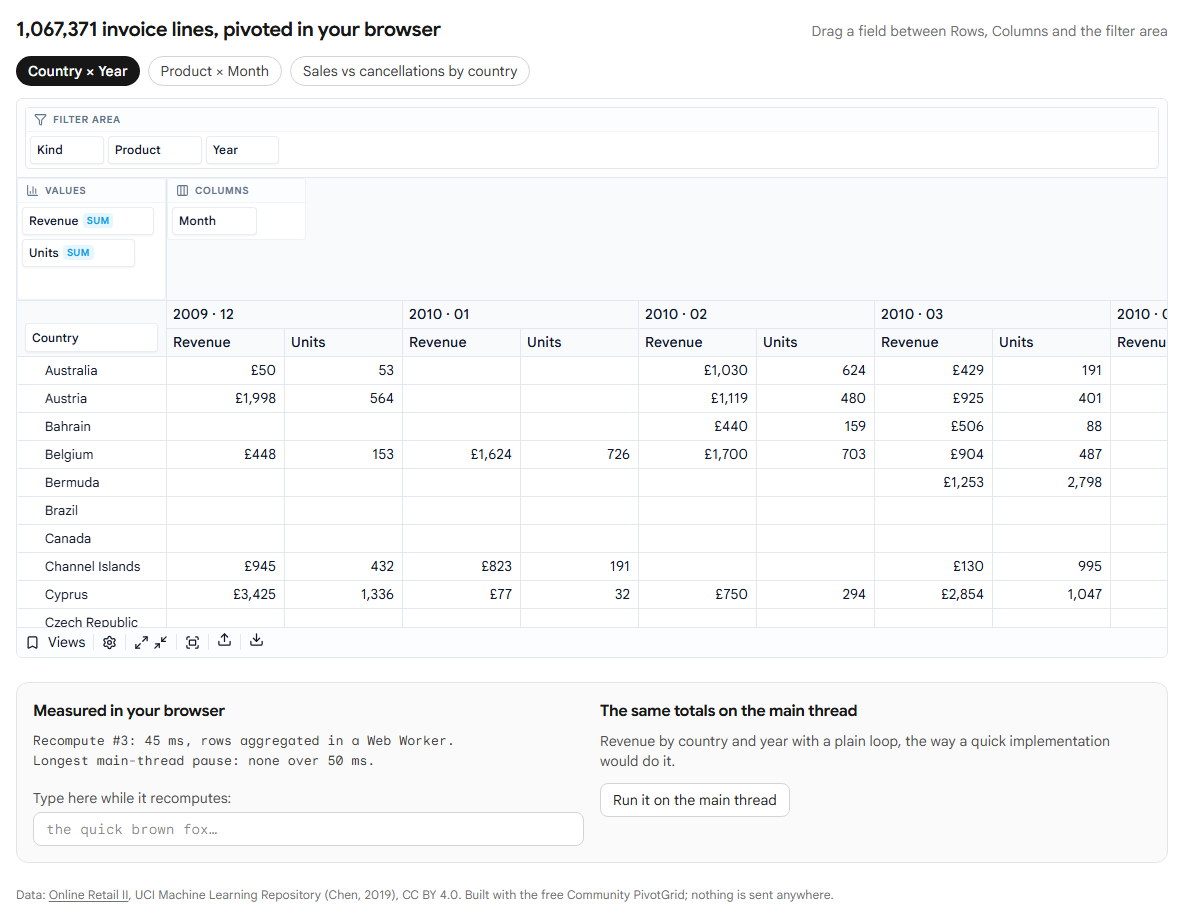Select the Year filter field chip
The height and width of the screenshot is (918, 1184).
point(242,149)
